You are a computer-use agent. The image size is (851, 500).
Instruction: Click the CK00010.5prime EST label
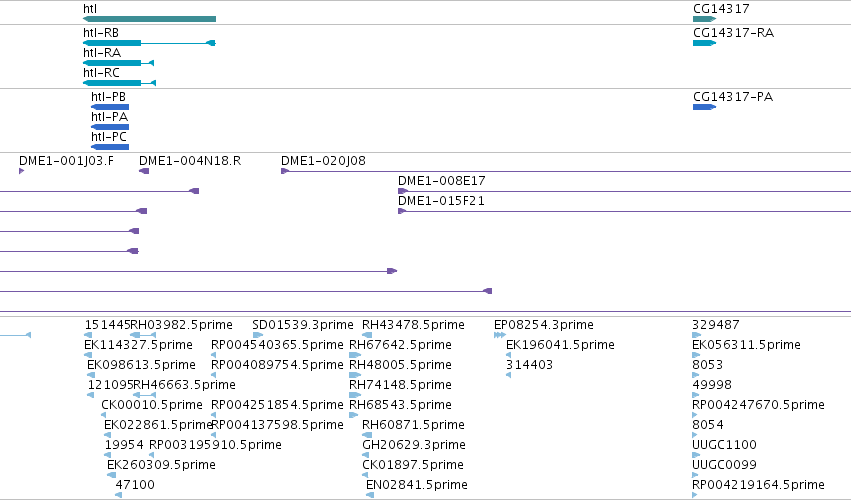(x=152, y=405)
